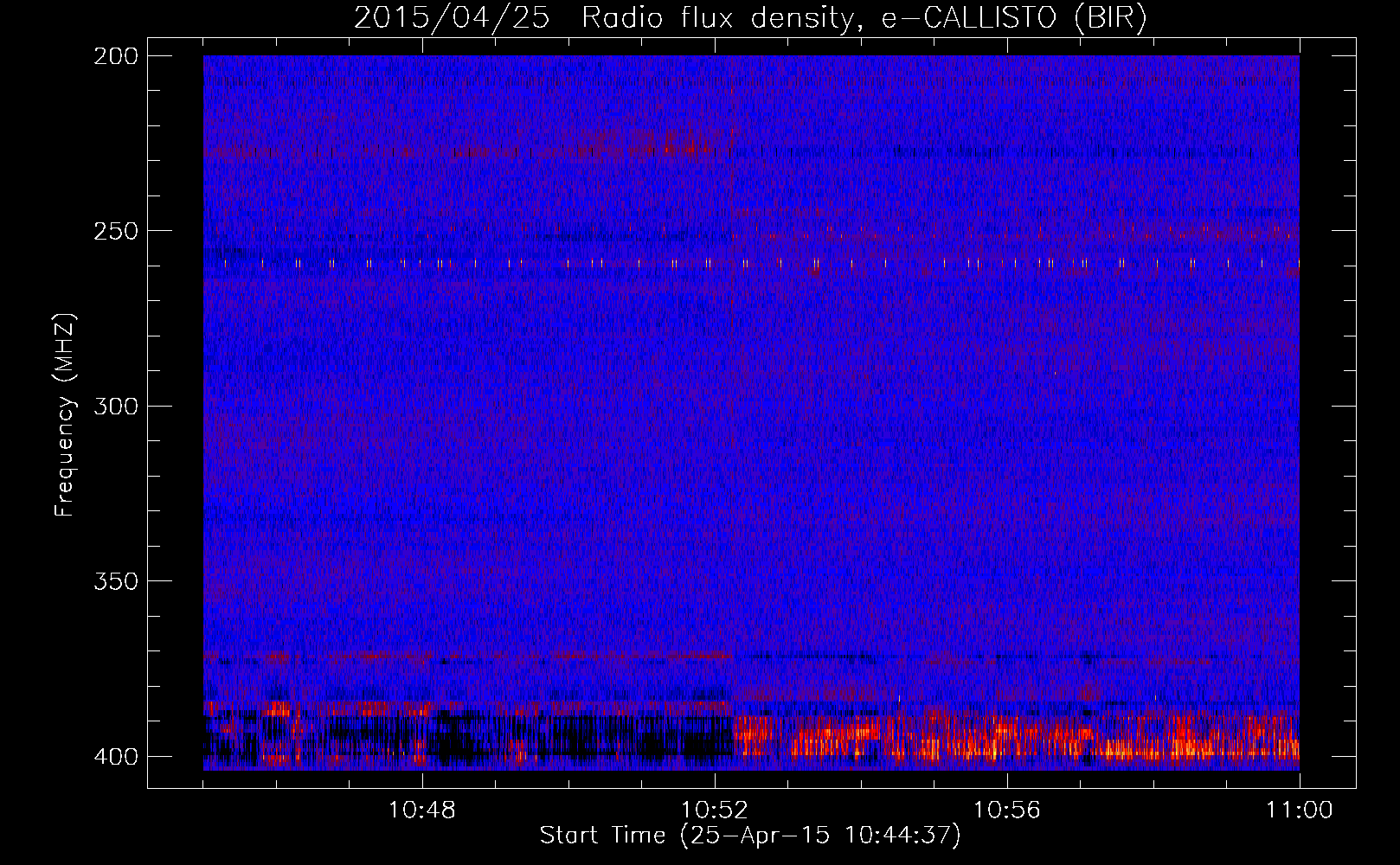Select the 400 frequency tick label
The width and height of the screenshot is (1400, 865).
pyautogui.click(x=115, y=757)
